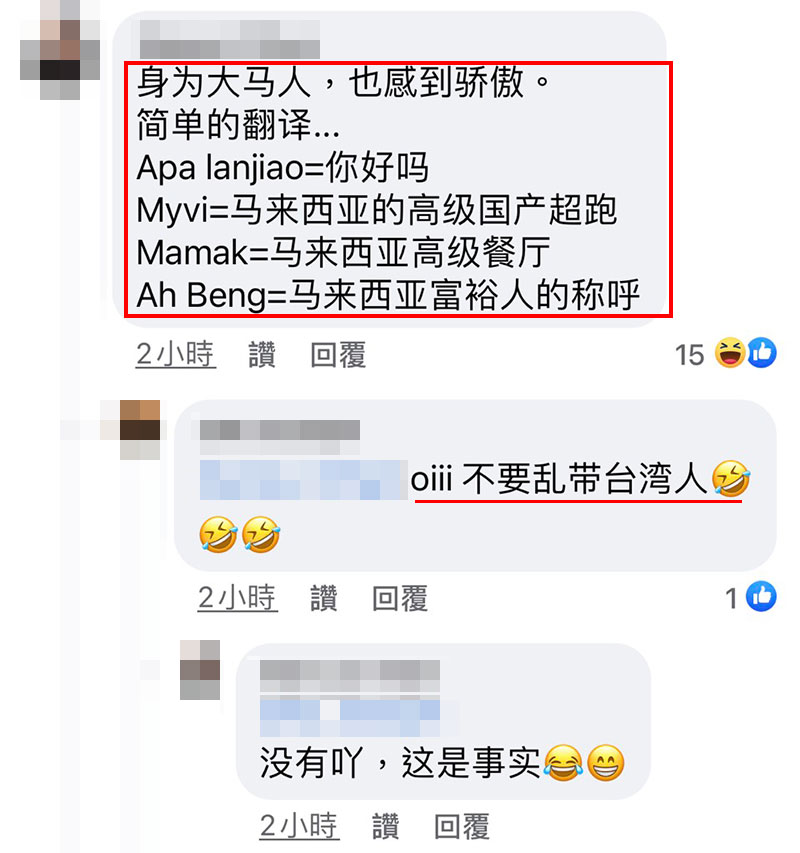This screenshot has width=800, height=853.
Task: Click the blue thumbs-up icon beside 15
Action: click(761, 353)
